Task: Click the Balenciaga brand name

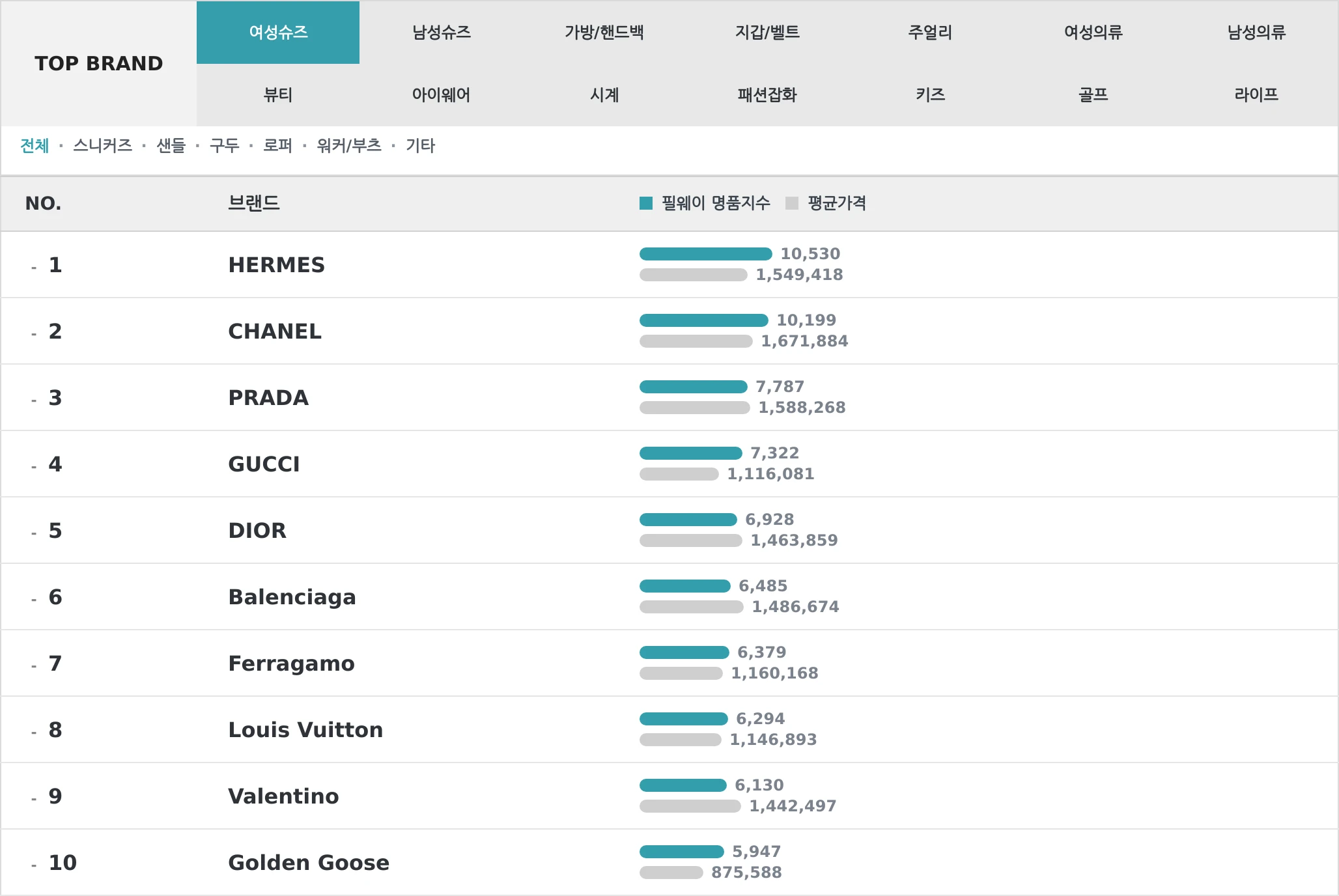Action: (x=292, y=597)
